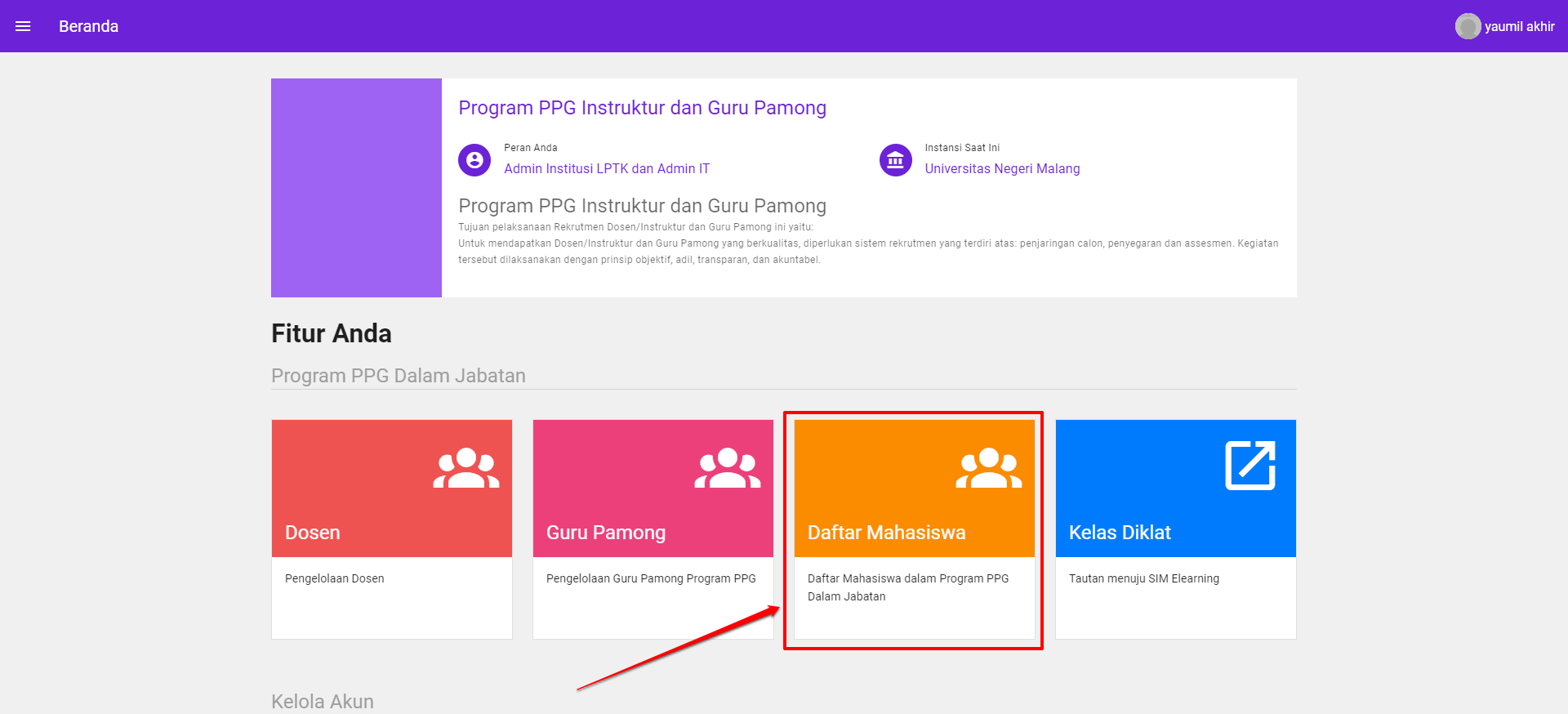1568x714 pixels.
Task: Open the Guru Pamong card title
Action: (x=606, y=533)
